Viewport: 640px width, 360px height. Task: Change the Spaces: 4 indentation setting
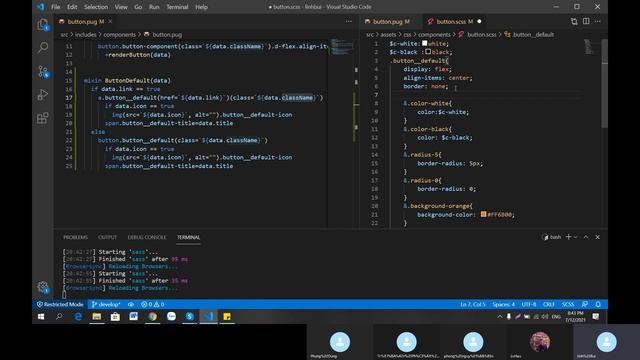click(x=503, y=304)
